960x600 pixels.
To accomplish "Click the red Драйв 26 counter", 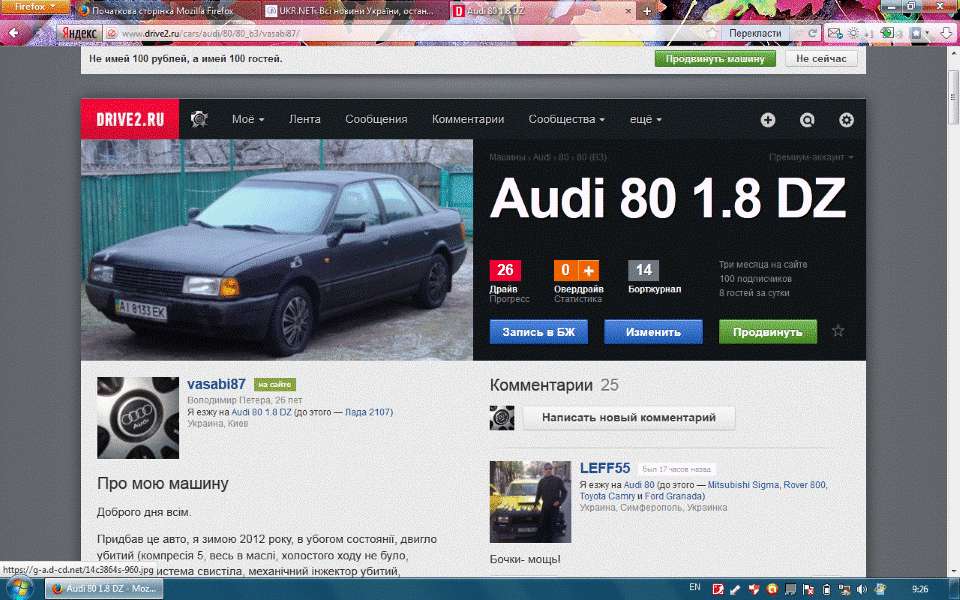I will pyautogui.click(x=505, y=270).
